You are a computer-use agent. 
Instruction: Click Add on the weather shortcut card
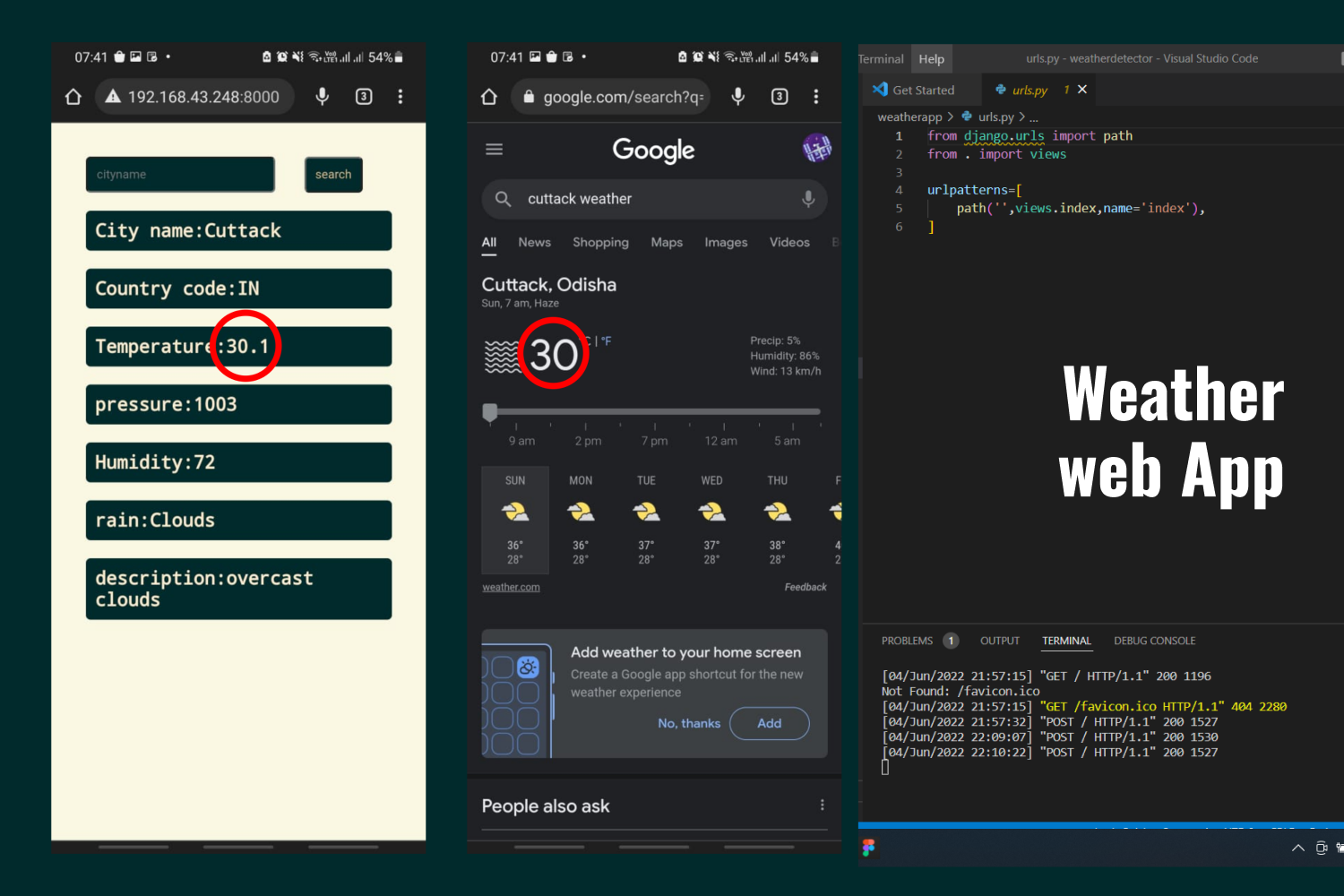click(769, 723)
